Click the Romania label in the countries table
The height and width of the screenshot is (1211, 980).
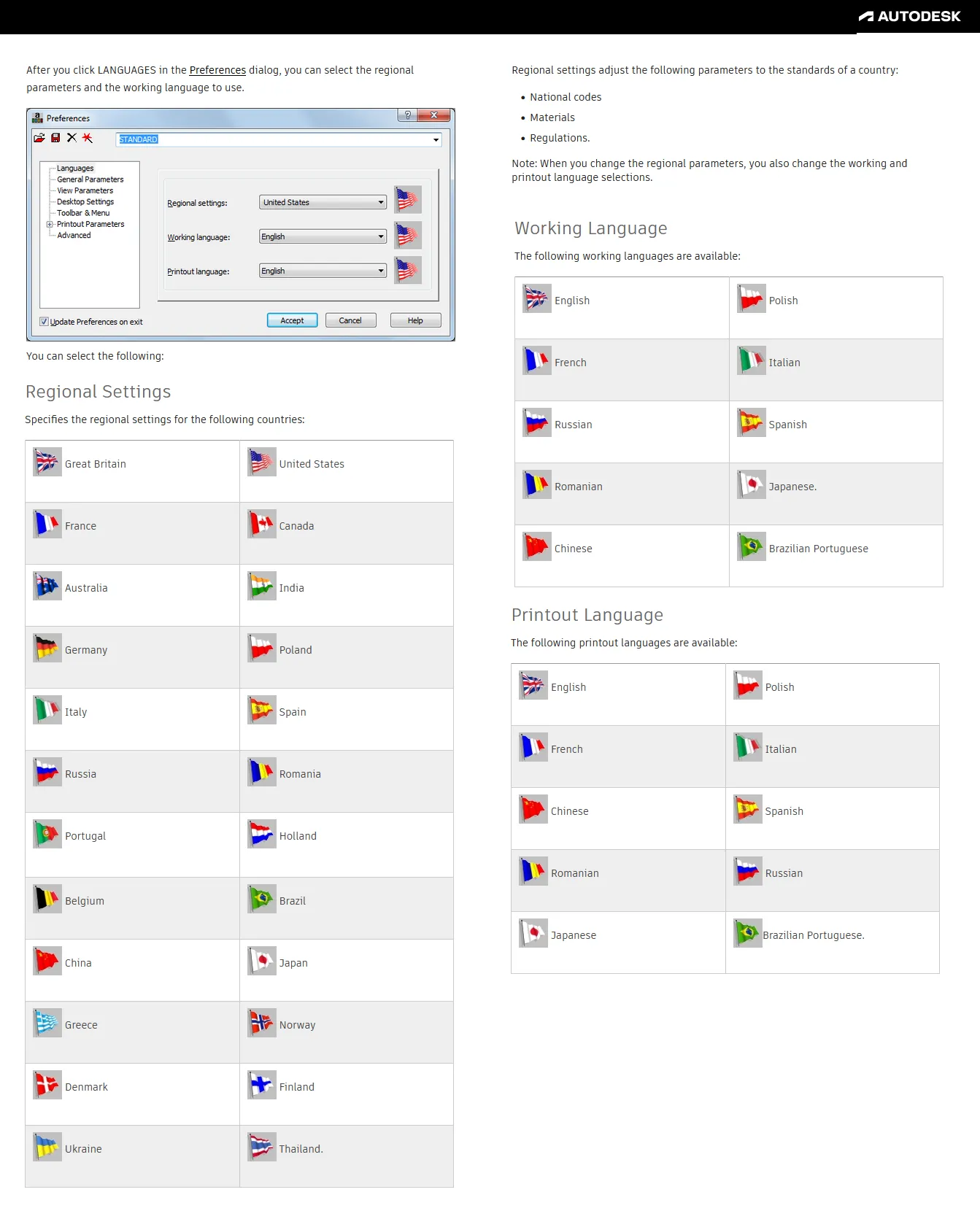click(300, 774)
